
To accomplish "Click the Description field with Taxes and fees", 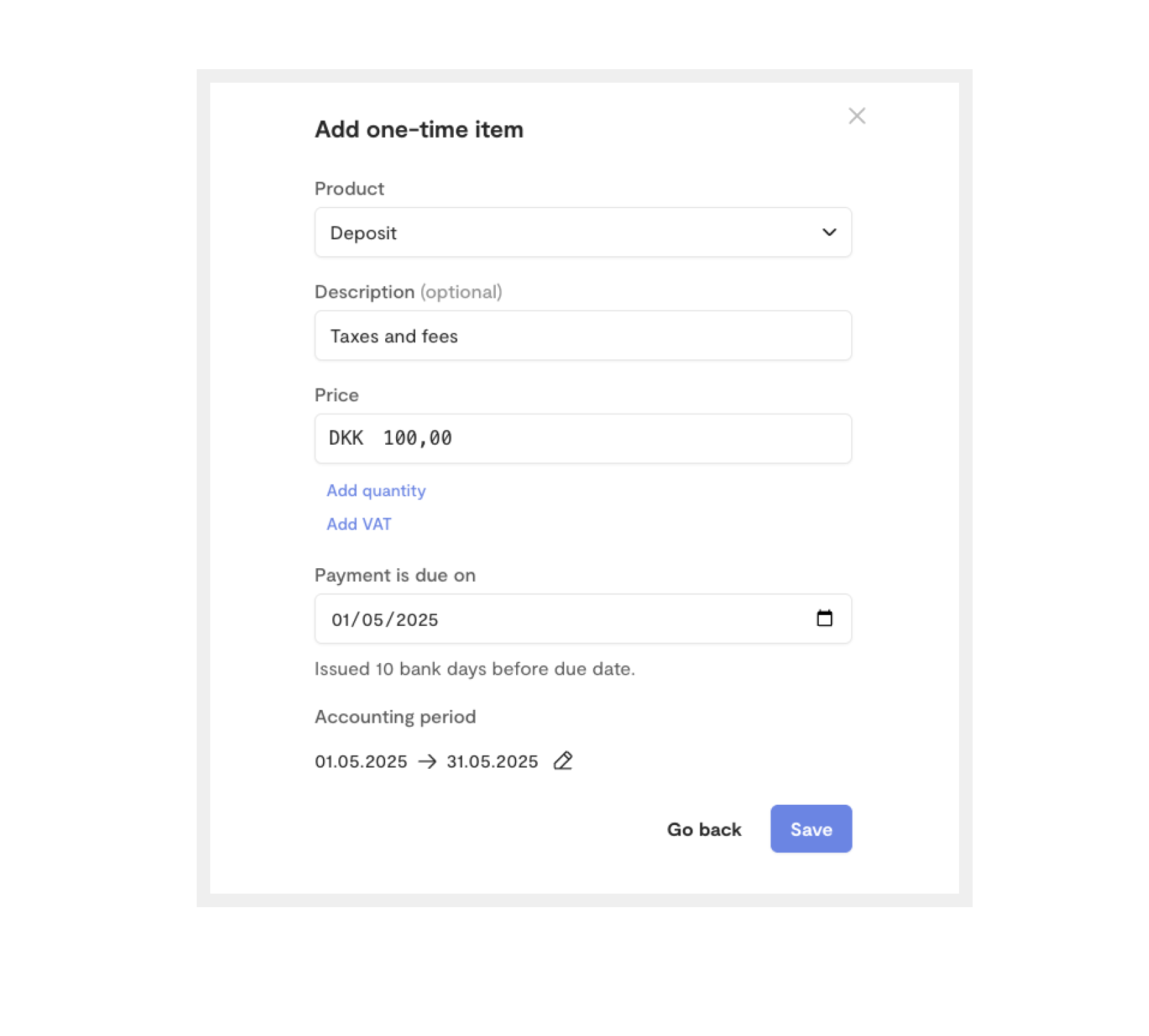I will pos(583,336).
